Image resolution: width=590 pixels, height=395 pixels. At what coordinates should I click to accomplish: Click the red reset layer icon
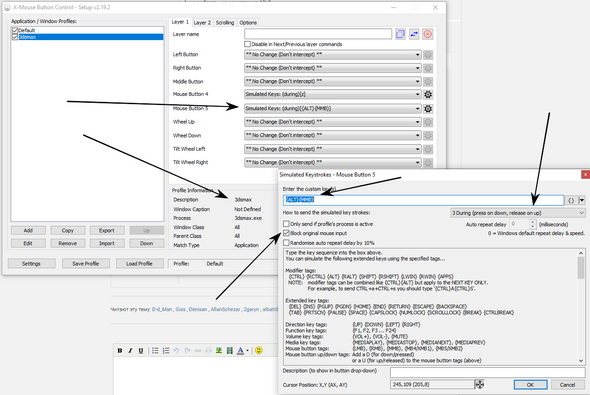[427, 34]
